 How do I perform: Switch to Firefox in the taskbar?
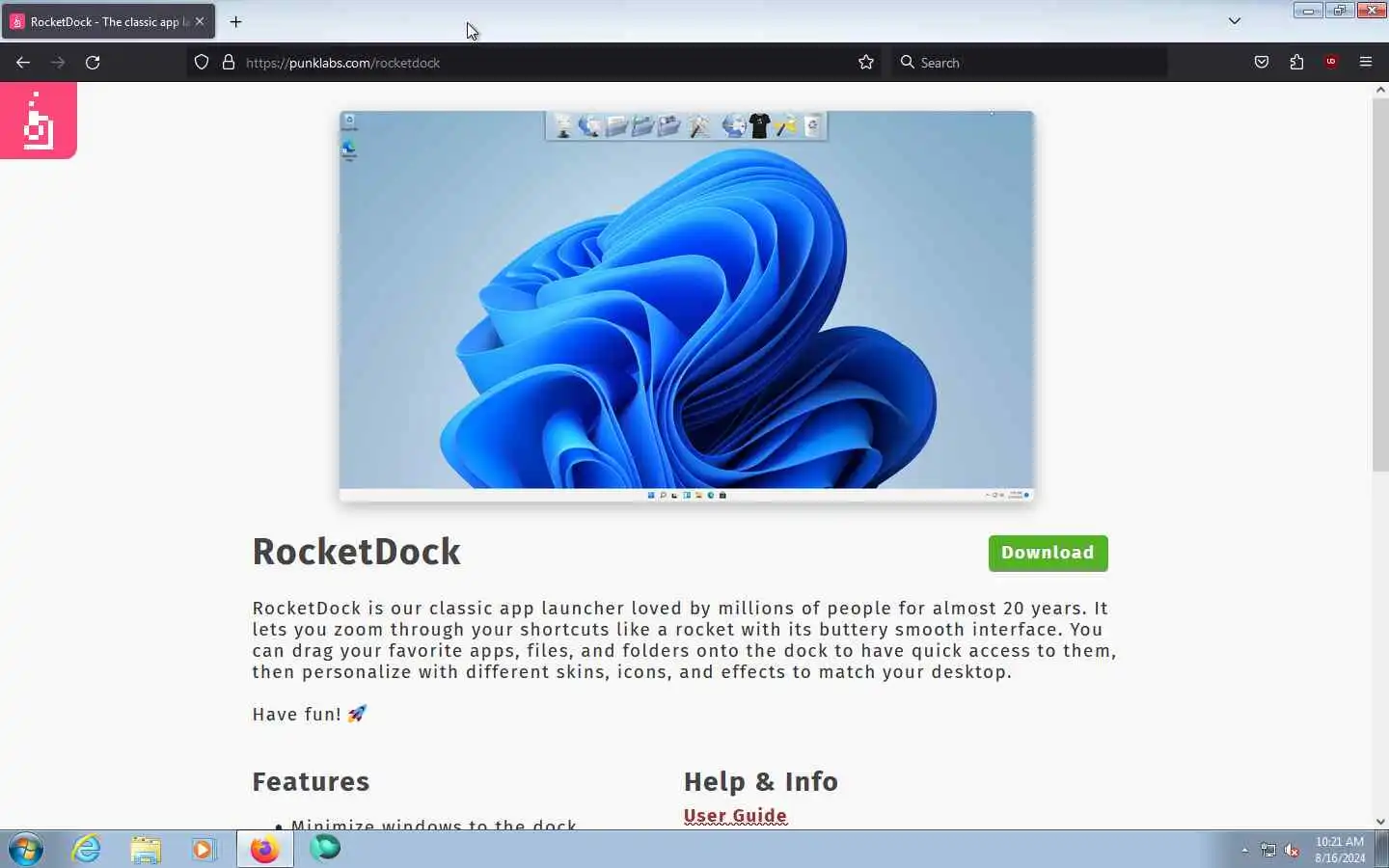pyautogui.click(x=264, y=849)
